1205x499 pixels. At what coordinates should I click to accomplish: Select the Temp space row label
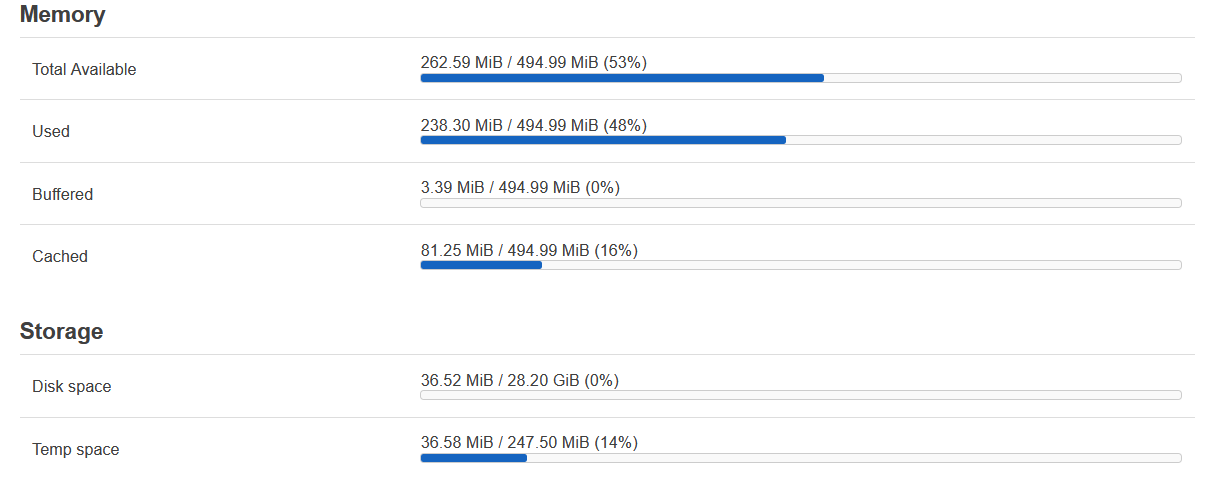(x=75, y=450)
